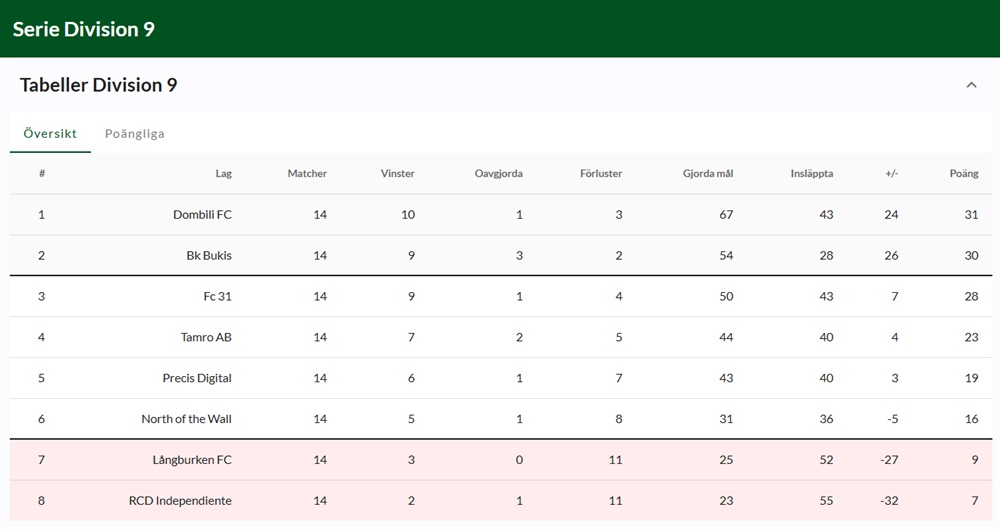Click the Vinster column header

tap(397, 174)
